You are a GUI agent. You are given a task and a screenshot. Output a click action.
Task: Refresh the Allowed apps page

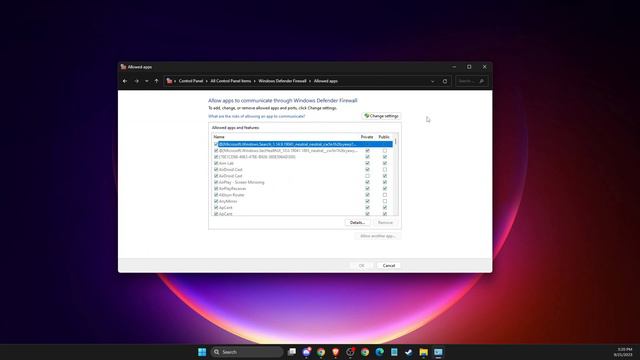pyautogui.click(x=445, y=81)
